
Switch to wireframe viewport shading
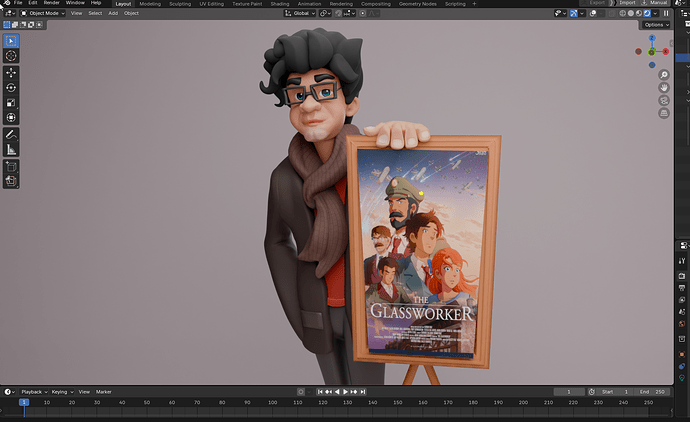point(623,13)
